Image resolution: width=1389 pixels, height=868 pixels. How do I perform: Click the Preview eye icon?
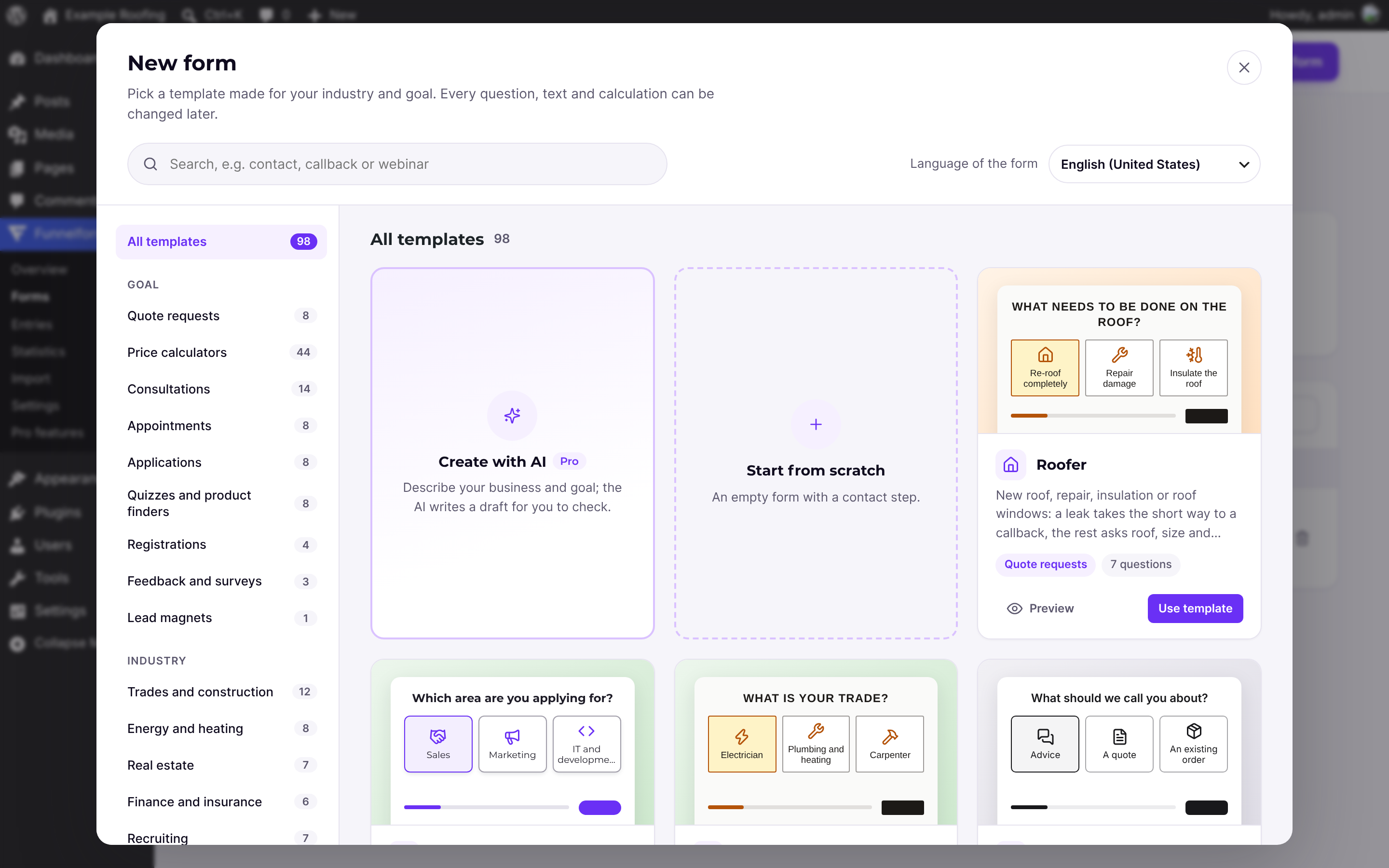coord(1014,609)
